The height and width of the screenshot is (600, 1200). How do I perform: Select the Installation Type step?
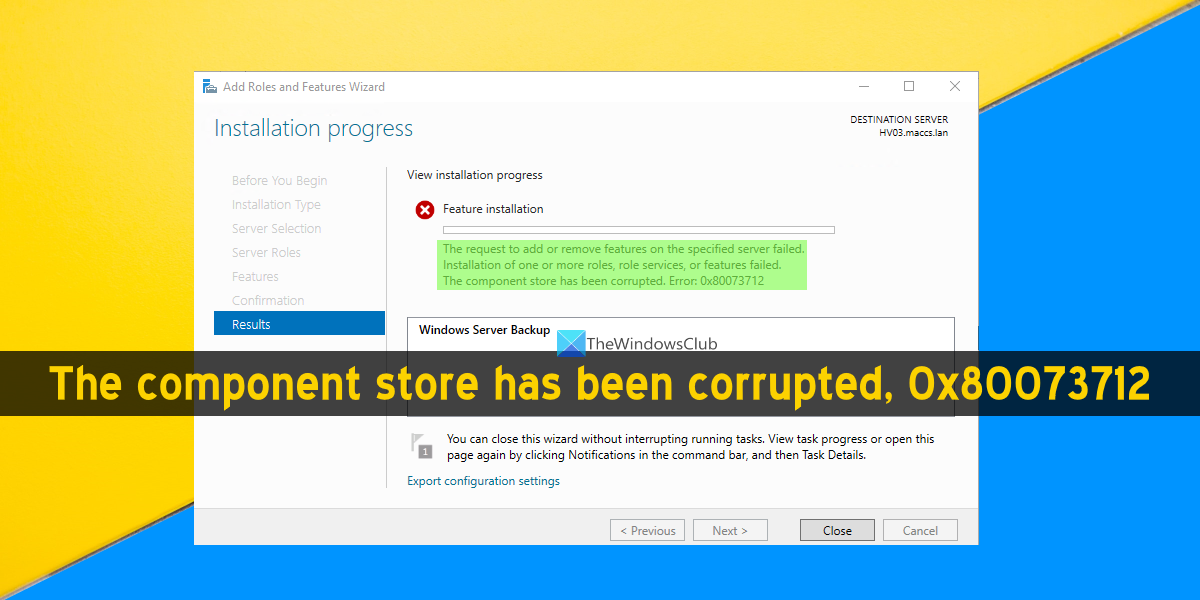(276, 205)
